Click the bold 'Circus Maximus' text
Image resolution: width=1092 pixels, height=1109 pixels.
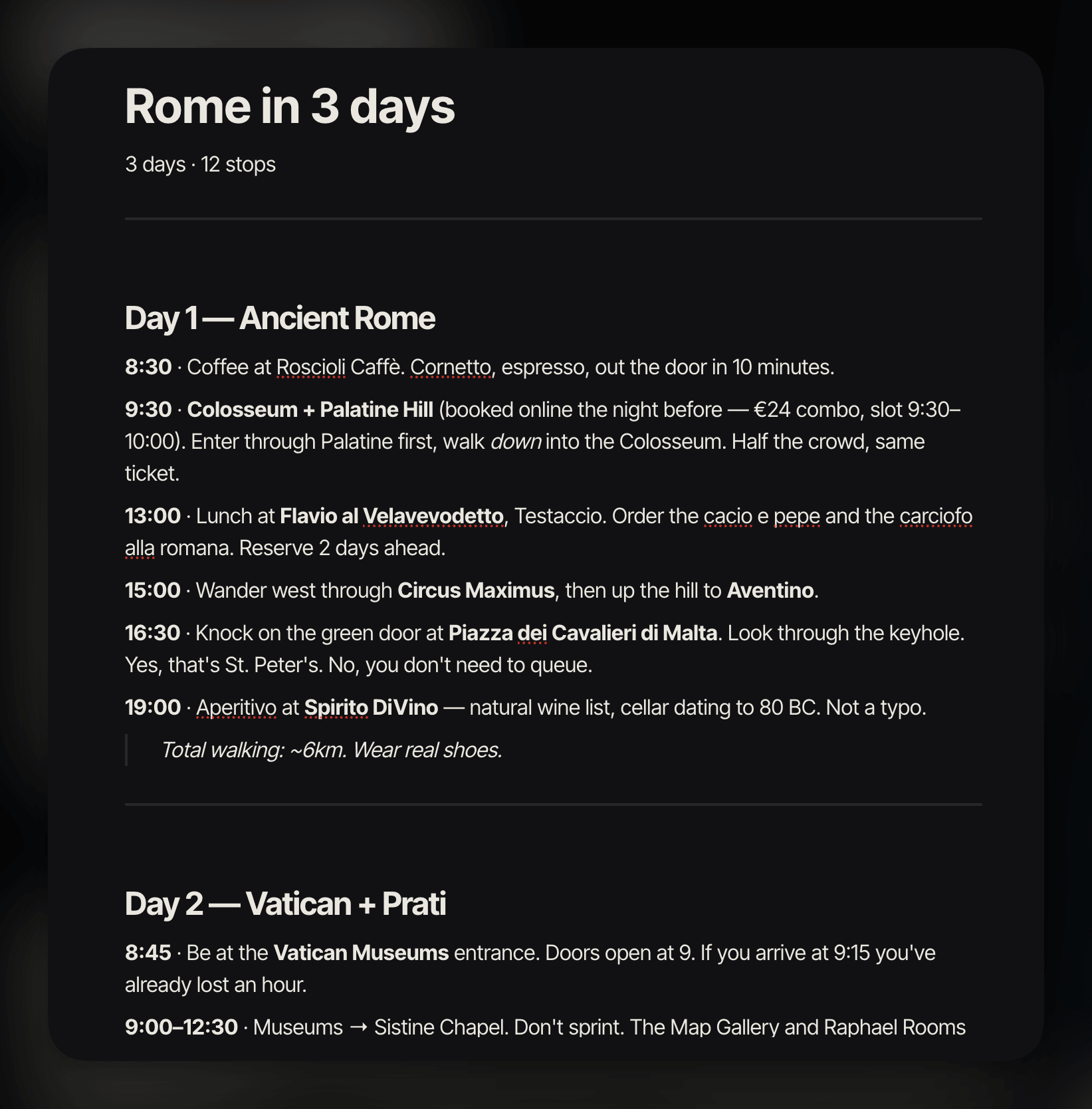[476, 590]
